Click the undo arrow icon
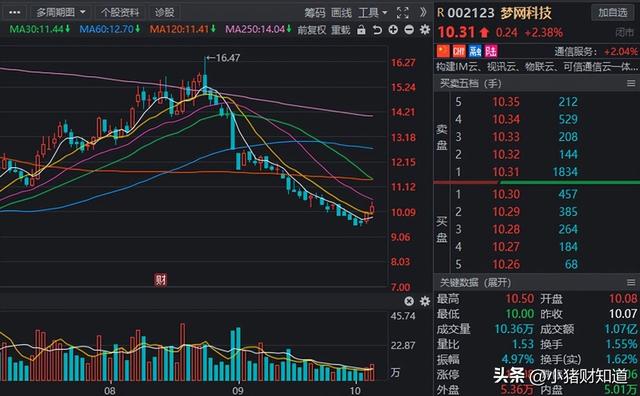 click(377, 29)
